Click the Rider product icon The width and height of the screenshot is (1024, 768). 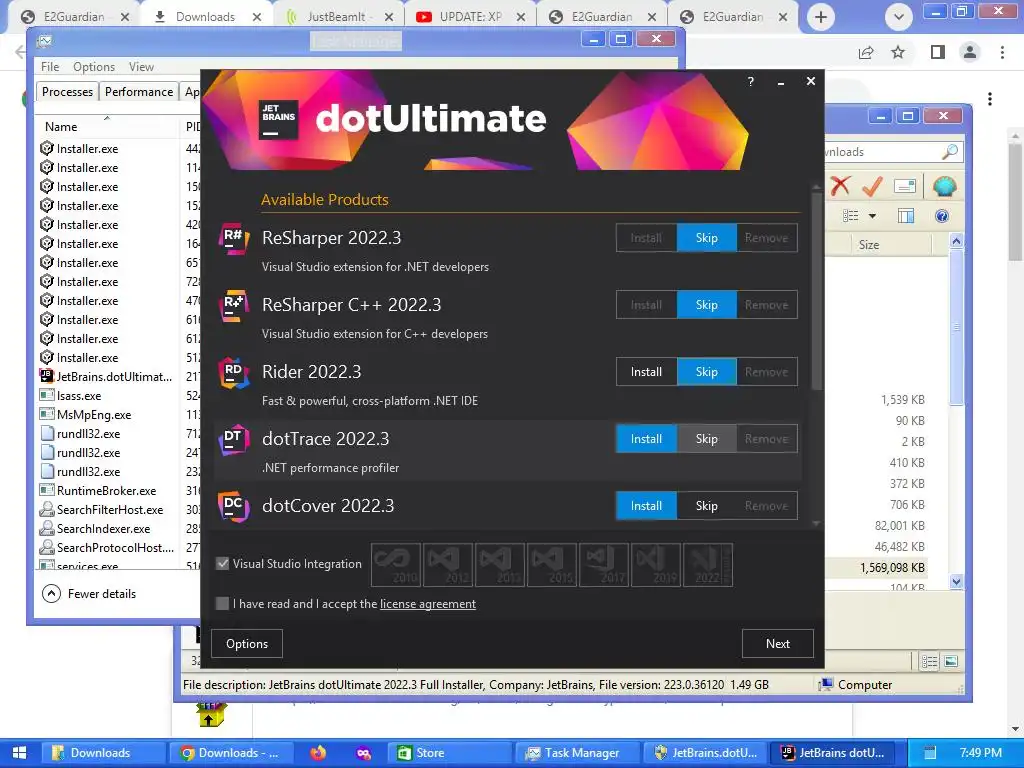[x=233, y=373]
